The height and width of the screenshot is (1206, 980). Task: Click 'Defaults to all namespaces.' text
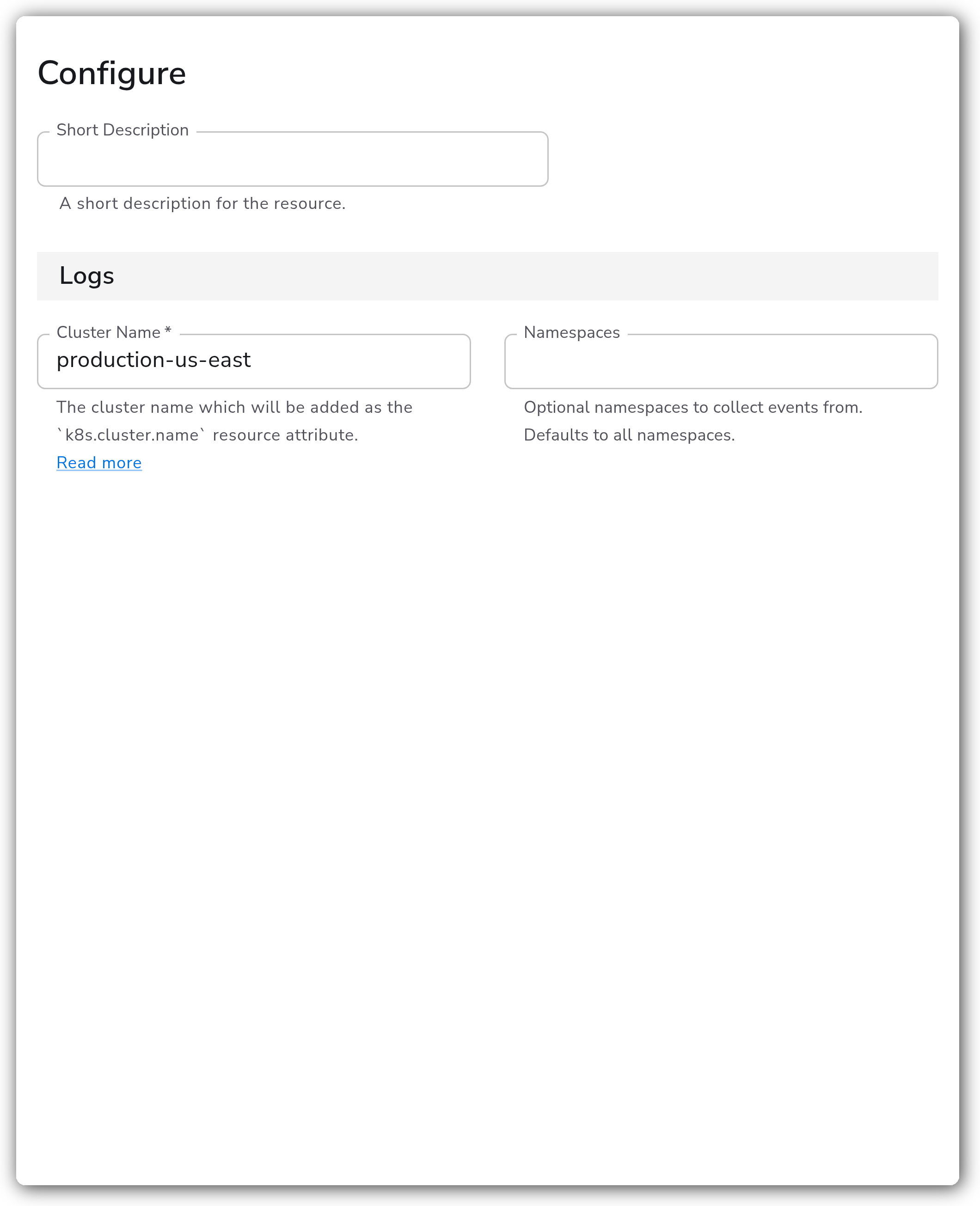pyautogui.click(x=629, y=435)
